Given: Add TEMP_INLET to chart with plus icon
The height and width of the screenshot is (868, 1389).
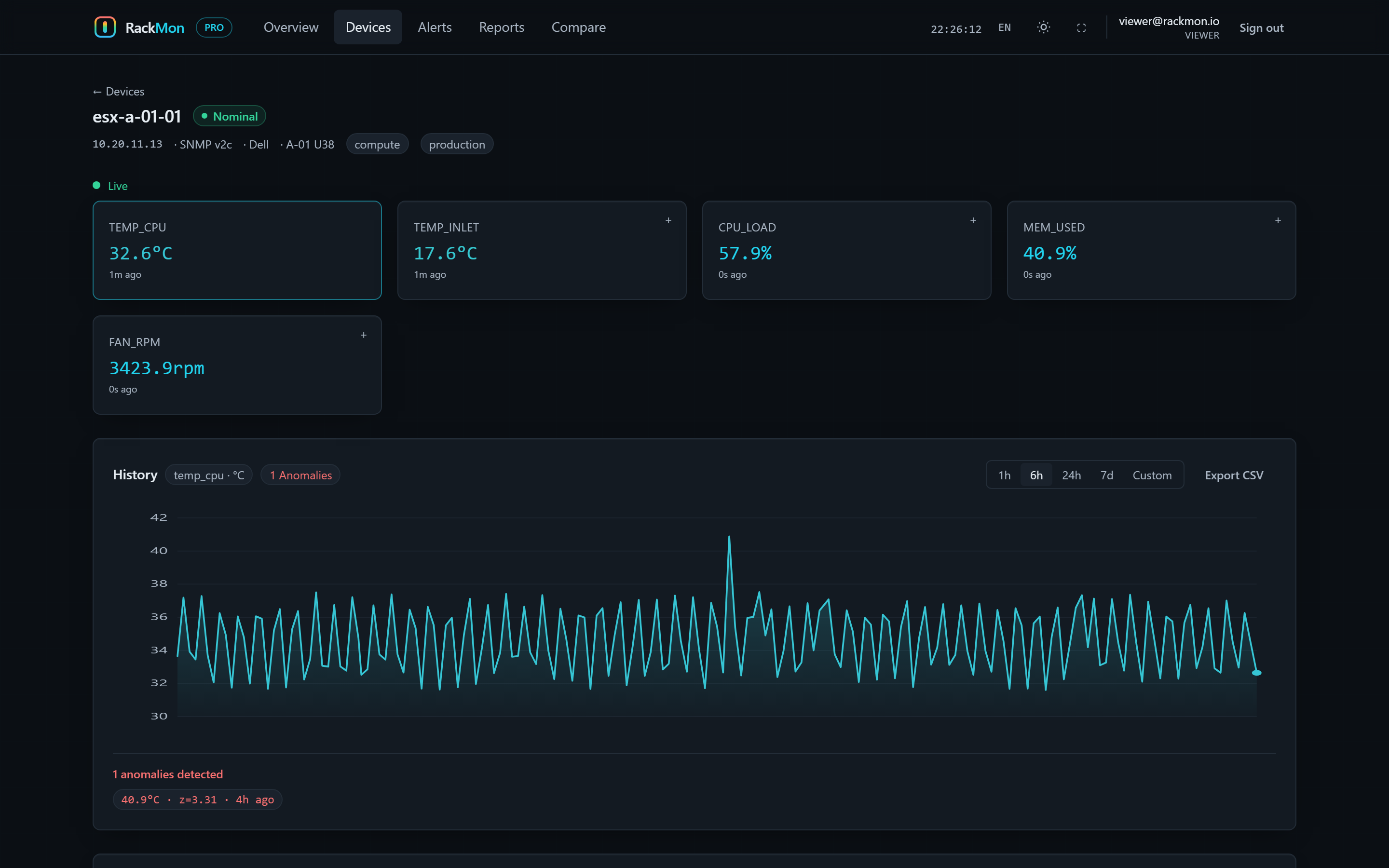Looking at the screenshot, I should point(668,220).
